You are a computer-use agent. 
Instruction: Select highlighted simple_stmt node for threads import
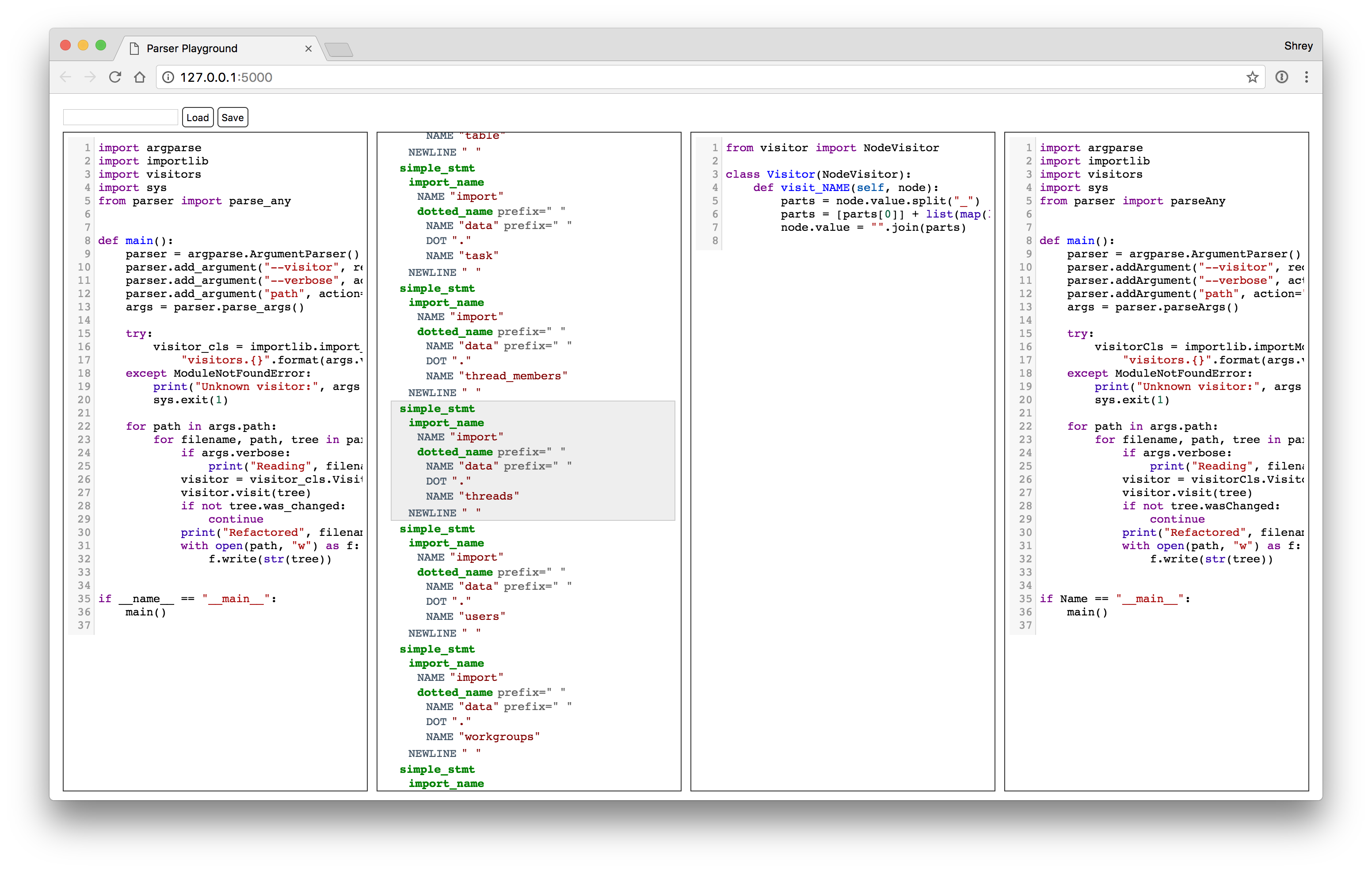[x=437, y=409]
